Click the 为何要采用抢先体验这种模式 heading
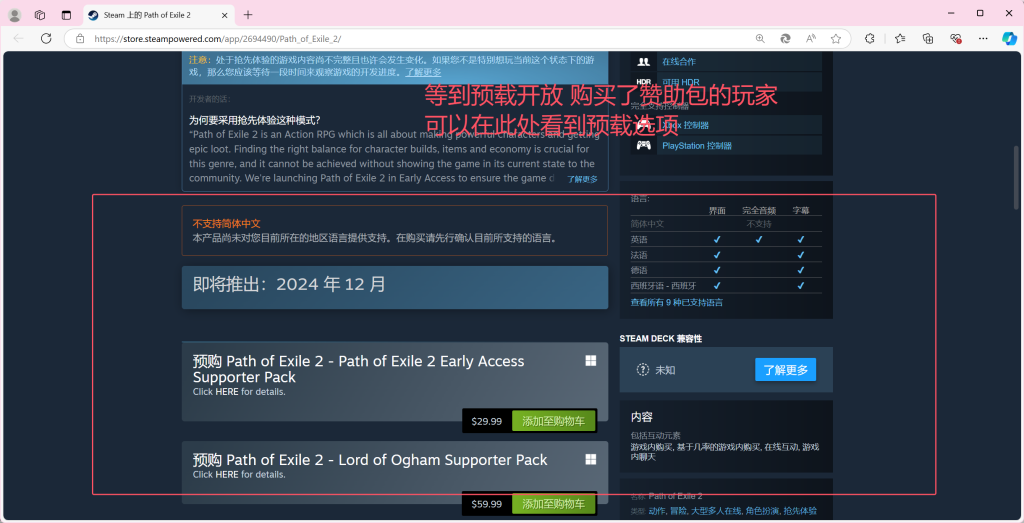The image size is (1024, 523). (x=255, y=120)
